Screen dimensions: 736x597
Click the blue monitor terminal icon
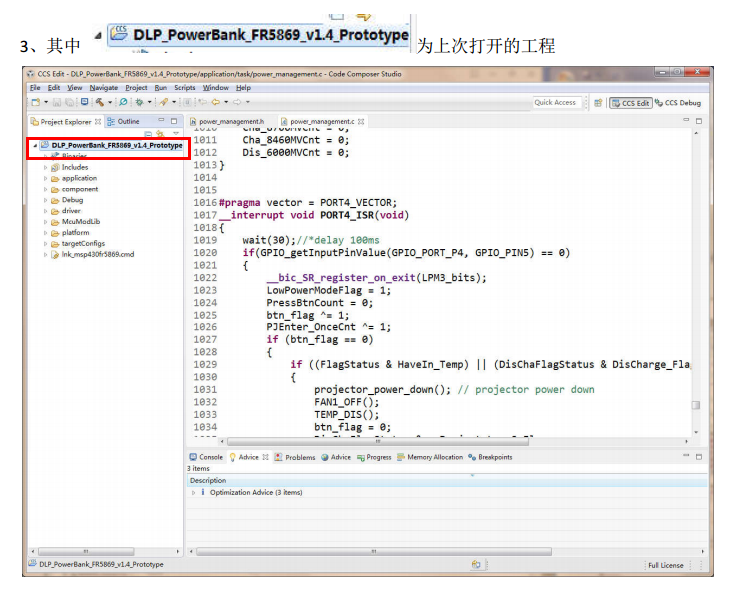tap(84, 101)
